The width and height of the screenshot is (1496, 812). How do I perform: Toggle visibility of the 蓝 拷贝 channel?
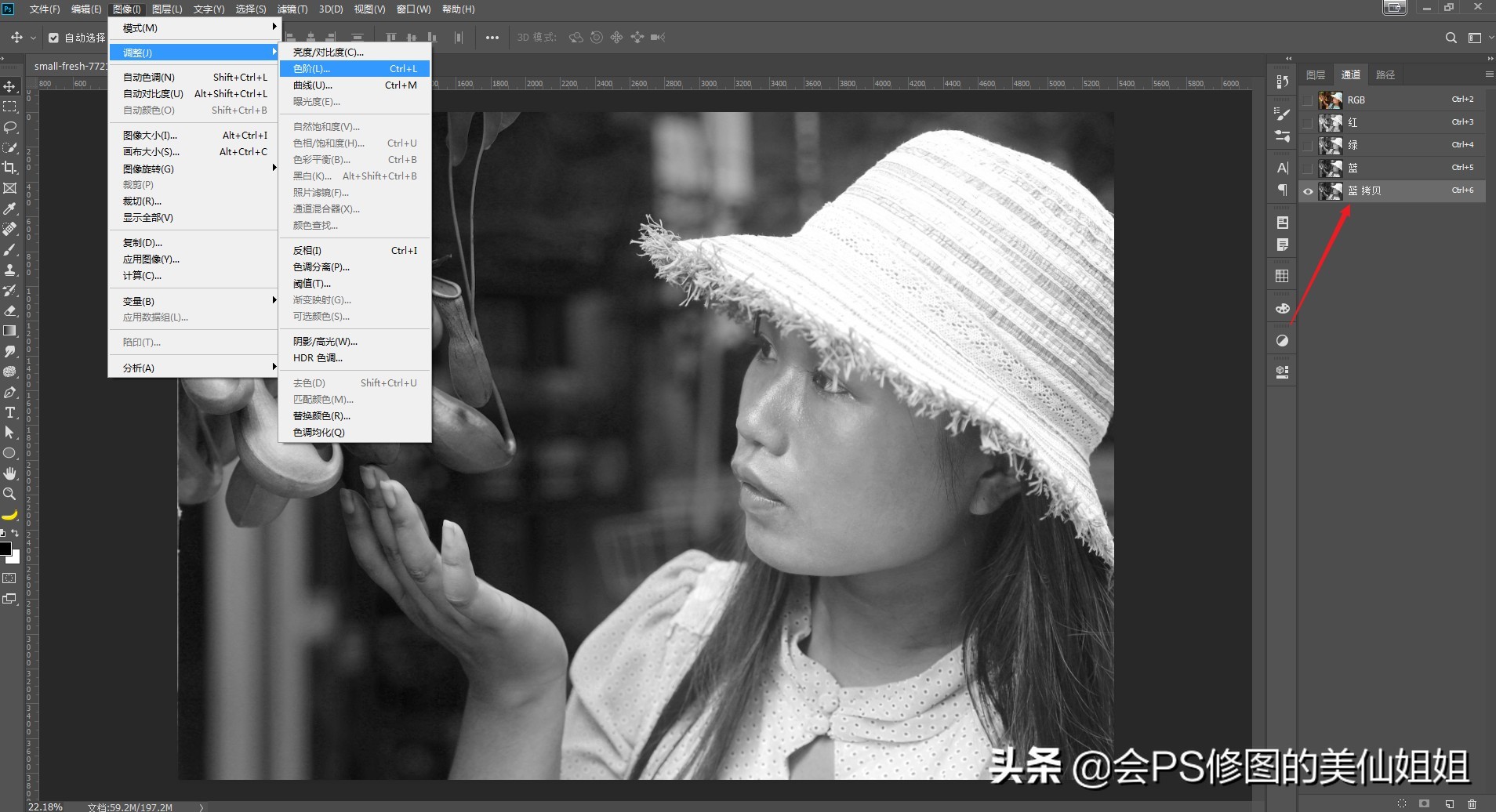[1309, 190]
